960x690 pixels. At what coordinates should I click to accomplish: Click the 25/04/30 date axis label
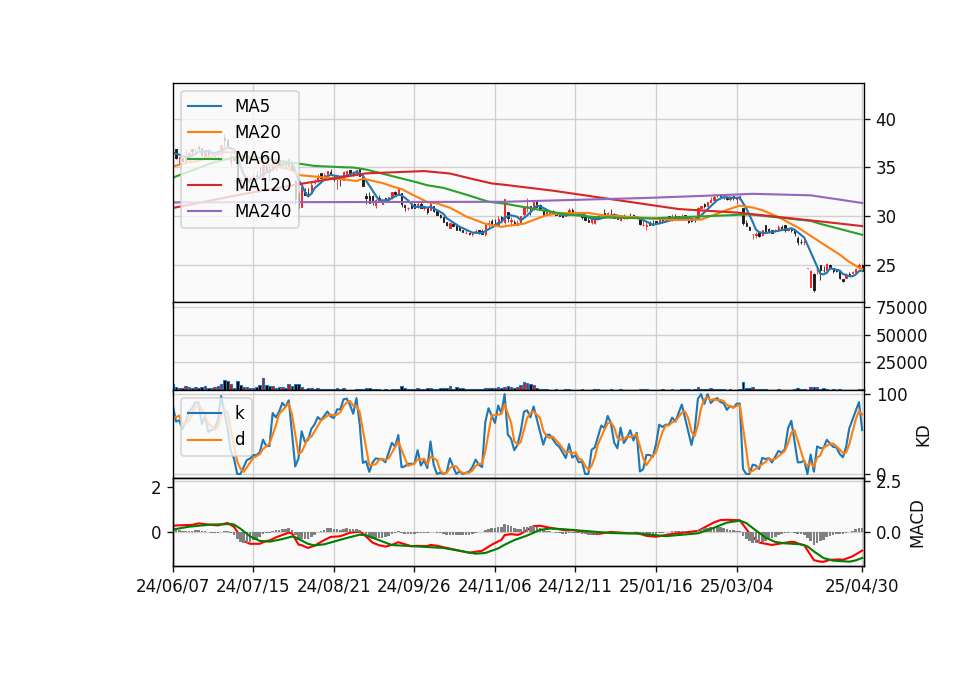(x=861, y=587)
